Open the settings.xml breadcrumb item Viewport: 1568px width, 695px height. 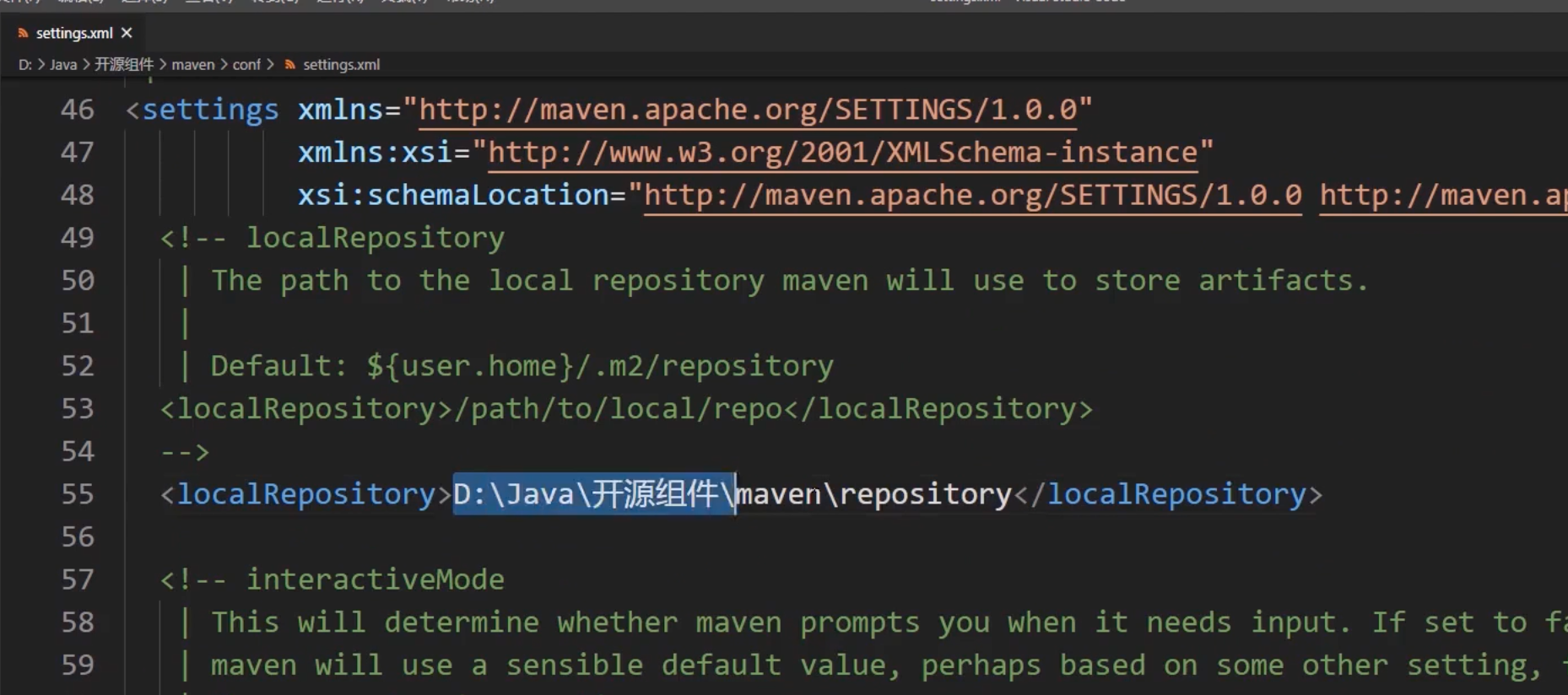click(341, 64)
